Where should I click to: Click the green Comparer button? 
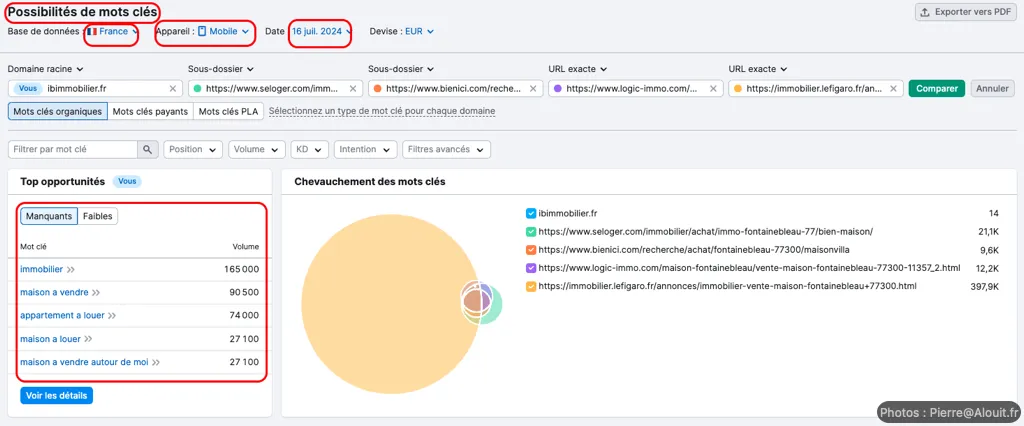[936, 88]
